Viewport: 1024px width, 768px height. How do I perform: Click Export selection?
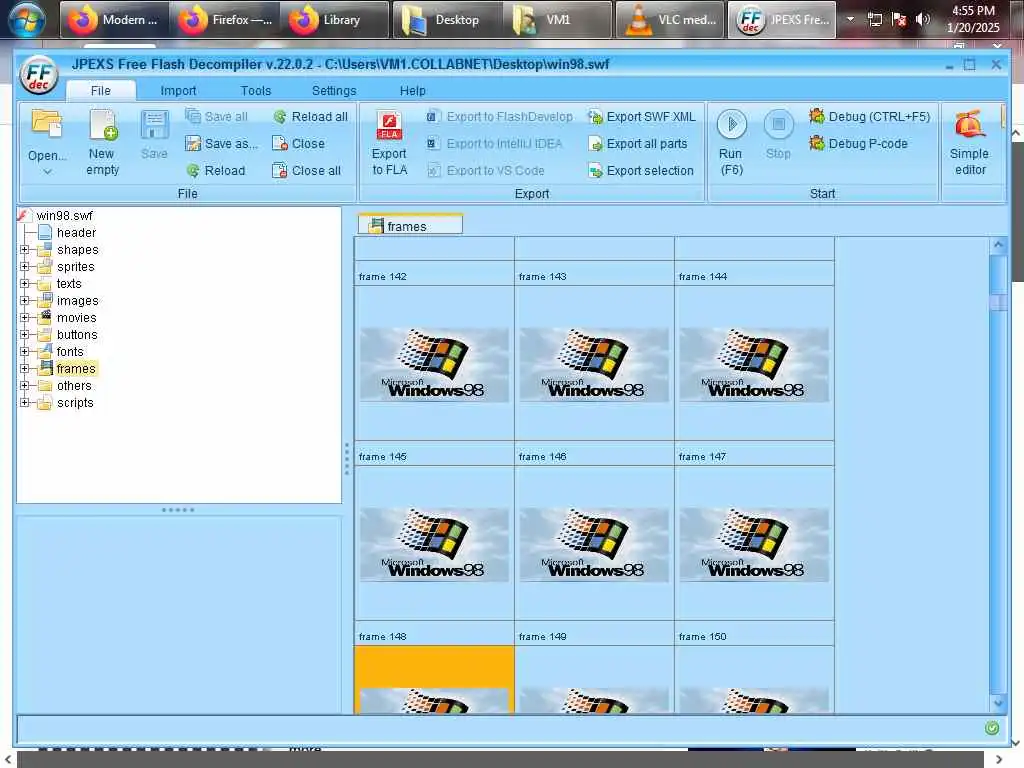point(641,170)
